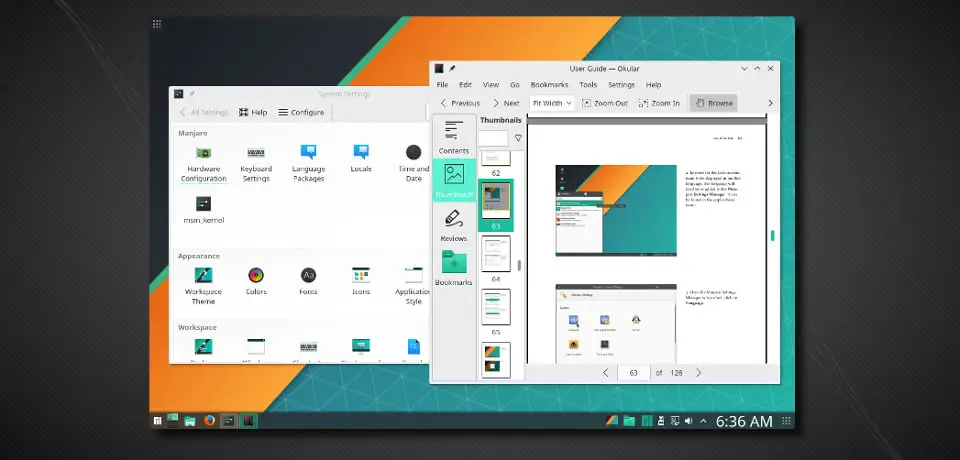Click the Workspace section heading
This screenshot has height=460, width=960.
tap(197, 327)
